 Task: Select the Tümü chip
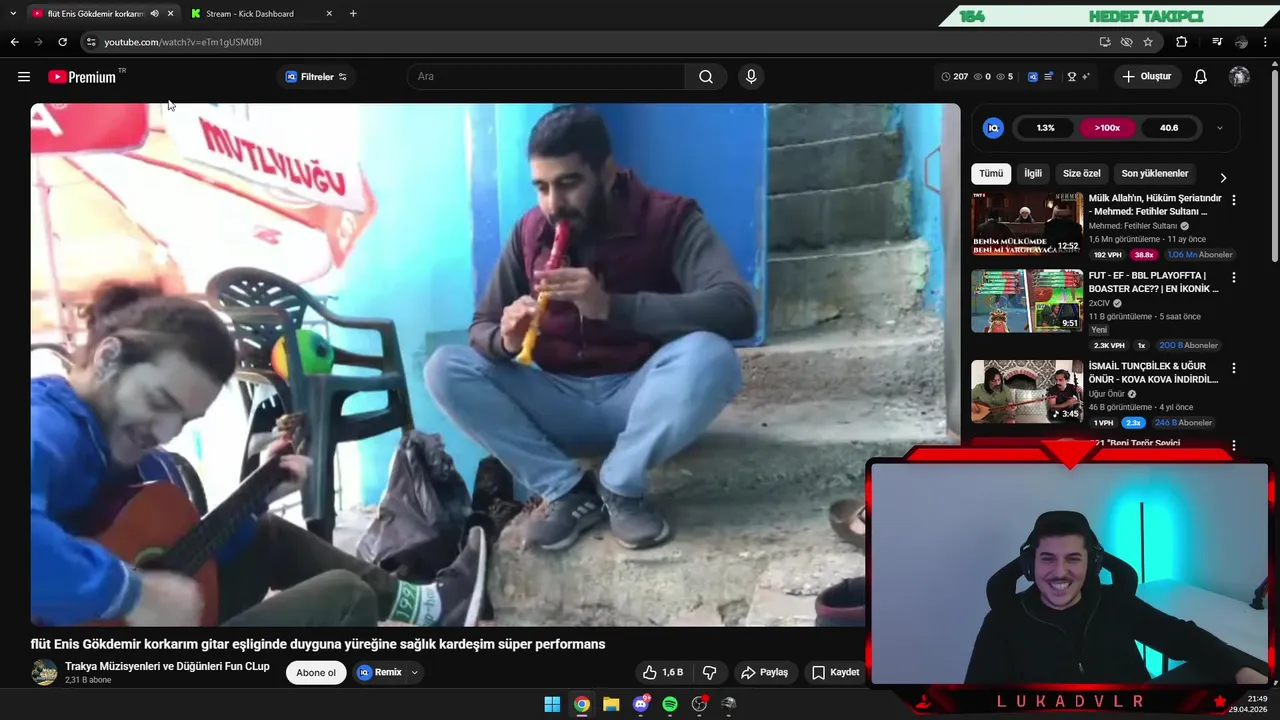click(x=991, y=174)
